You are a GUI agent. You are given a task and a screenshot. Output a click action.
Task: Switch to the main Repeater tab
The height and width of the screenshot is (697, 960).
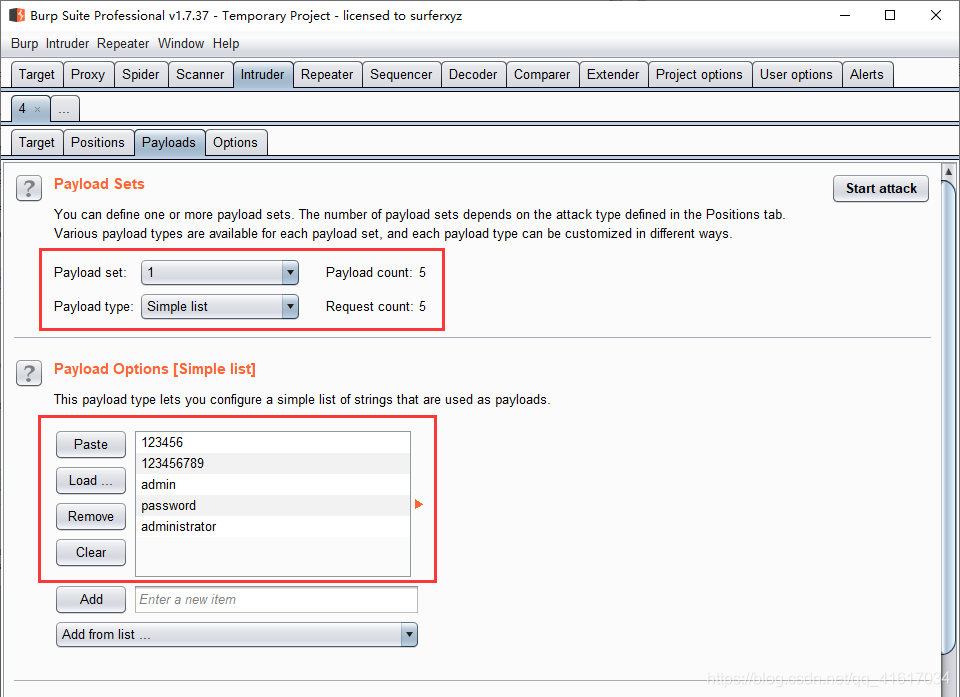coord(327,75)
